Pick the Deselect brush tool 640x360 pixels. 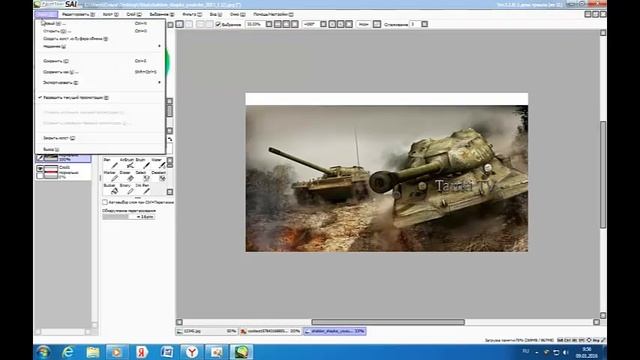click(158, 176)
